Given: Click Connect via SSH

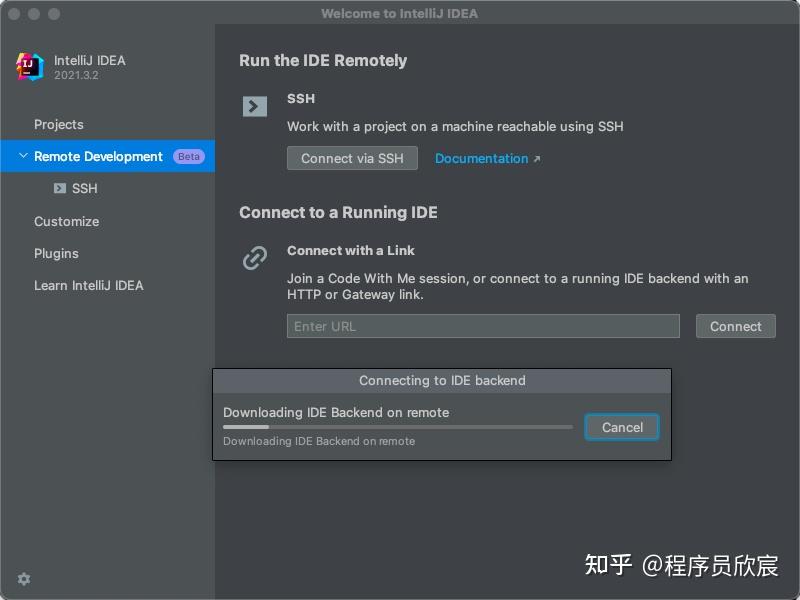Looking at the screenshot, I should coord(352,158).
